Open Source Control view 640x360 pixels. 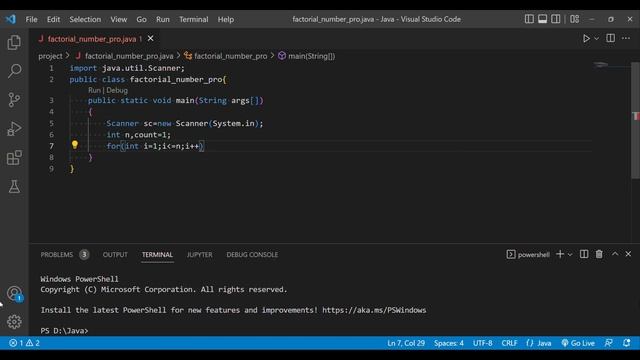click(14, 100)
